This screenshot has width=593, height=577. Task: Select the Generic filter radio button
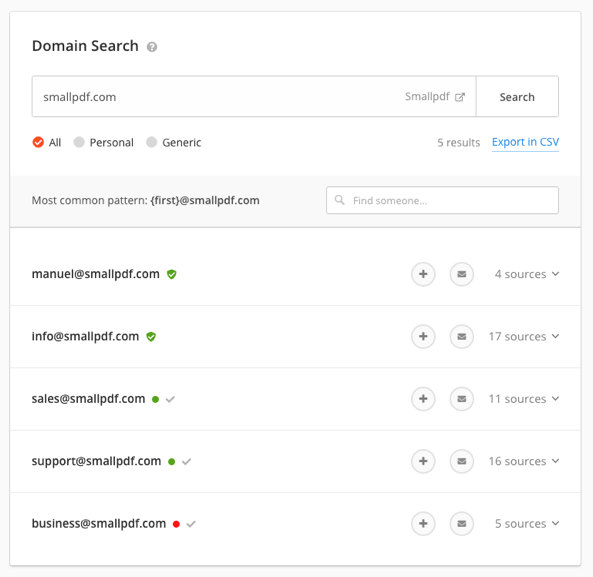pyautogui.click(x=152, y=142)
